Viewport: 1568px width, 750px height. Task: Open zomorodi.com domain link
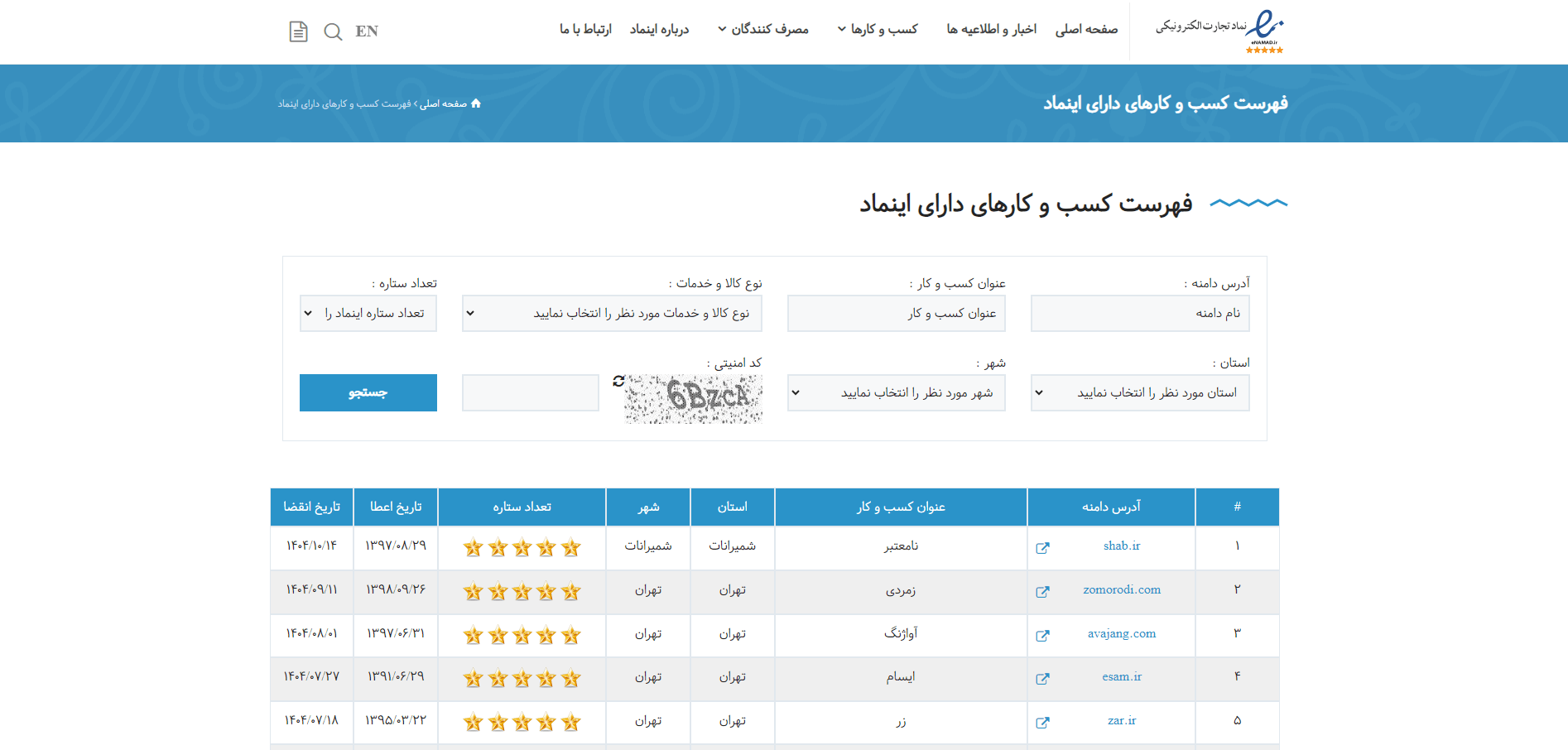[1122, 589]
